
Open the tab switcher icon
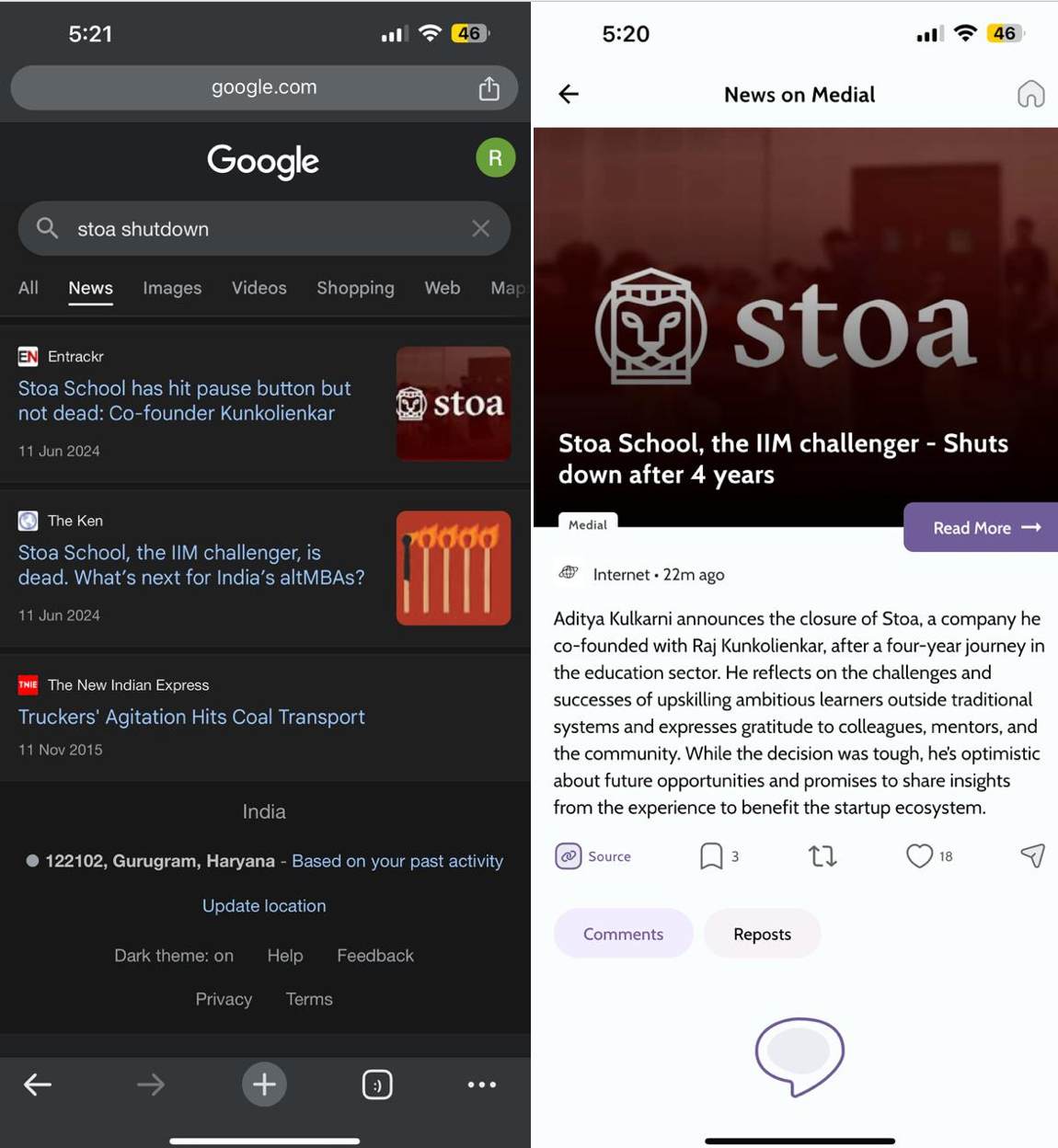[x=377, y=1085]
